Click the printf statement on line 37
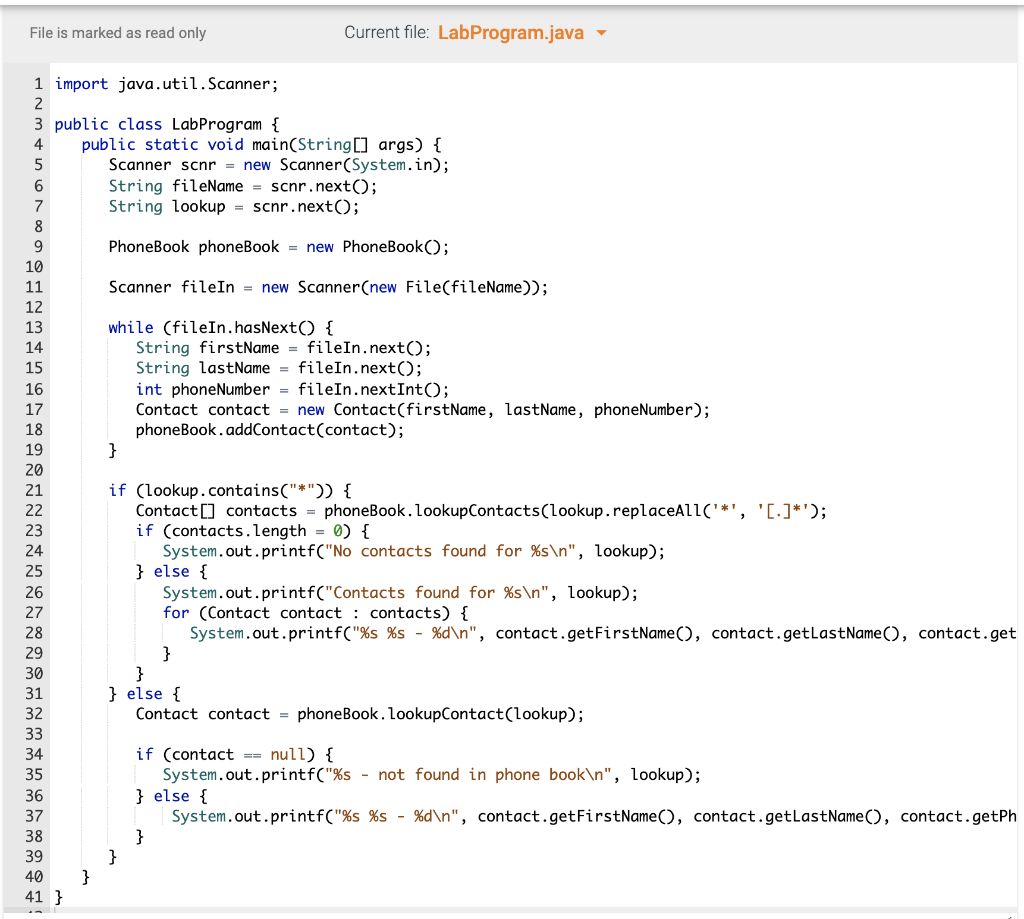 [594, 816]
